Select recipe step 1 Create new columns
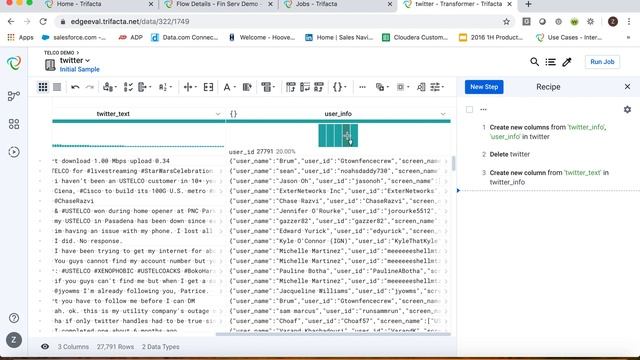640x360 pixels. [547, 132]
